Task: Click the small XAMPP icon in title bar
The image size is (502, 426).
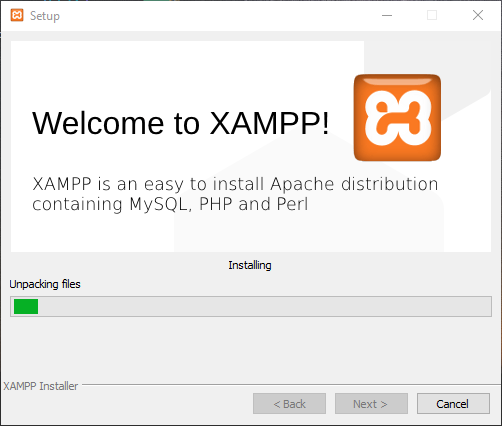Action: click(x=17, y=15)
